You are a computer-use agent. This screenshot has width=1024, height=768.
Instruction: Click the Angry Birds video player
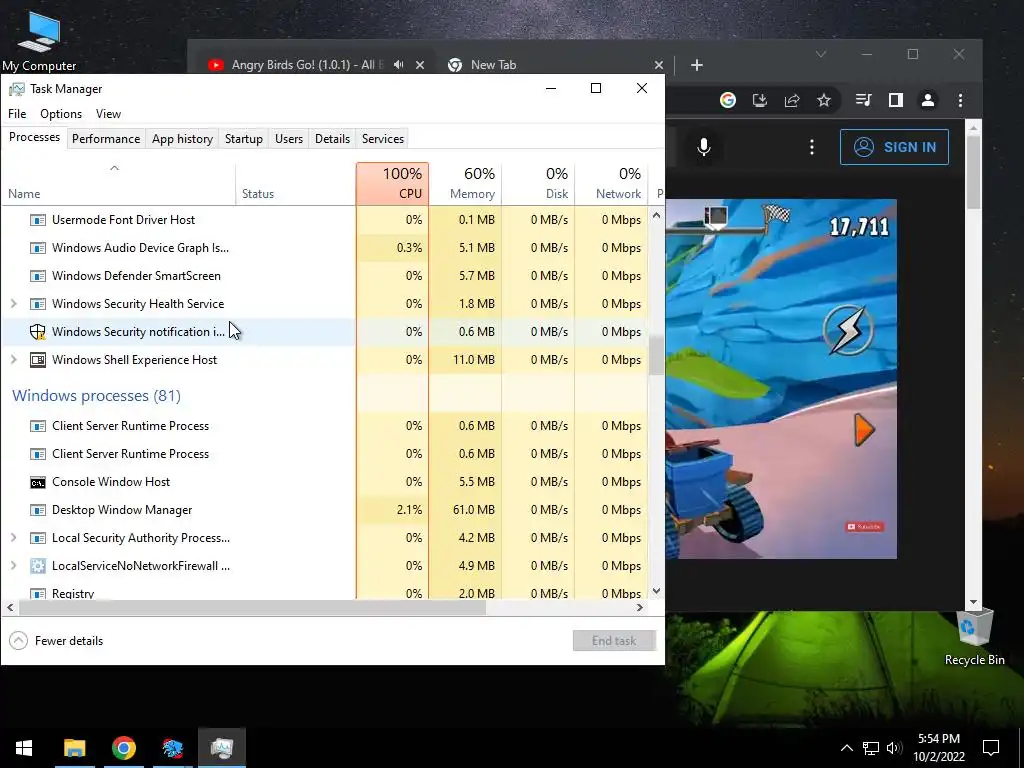[x=781, y=379]
